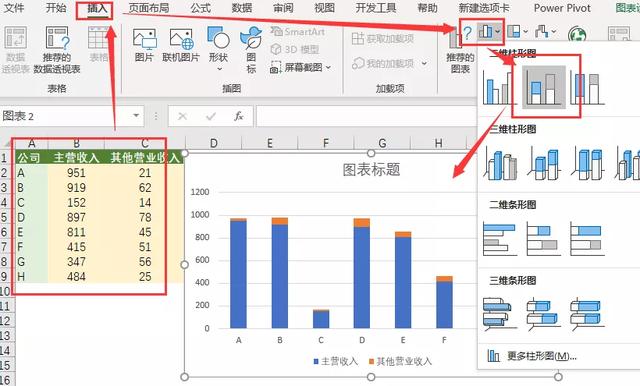Open the 帮助 ribbon tab

[x=427, y=8]
